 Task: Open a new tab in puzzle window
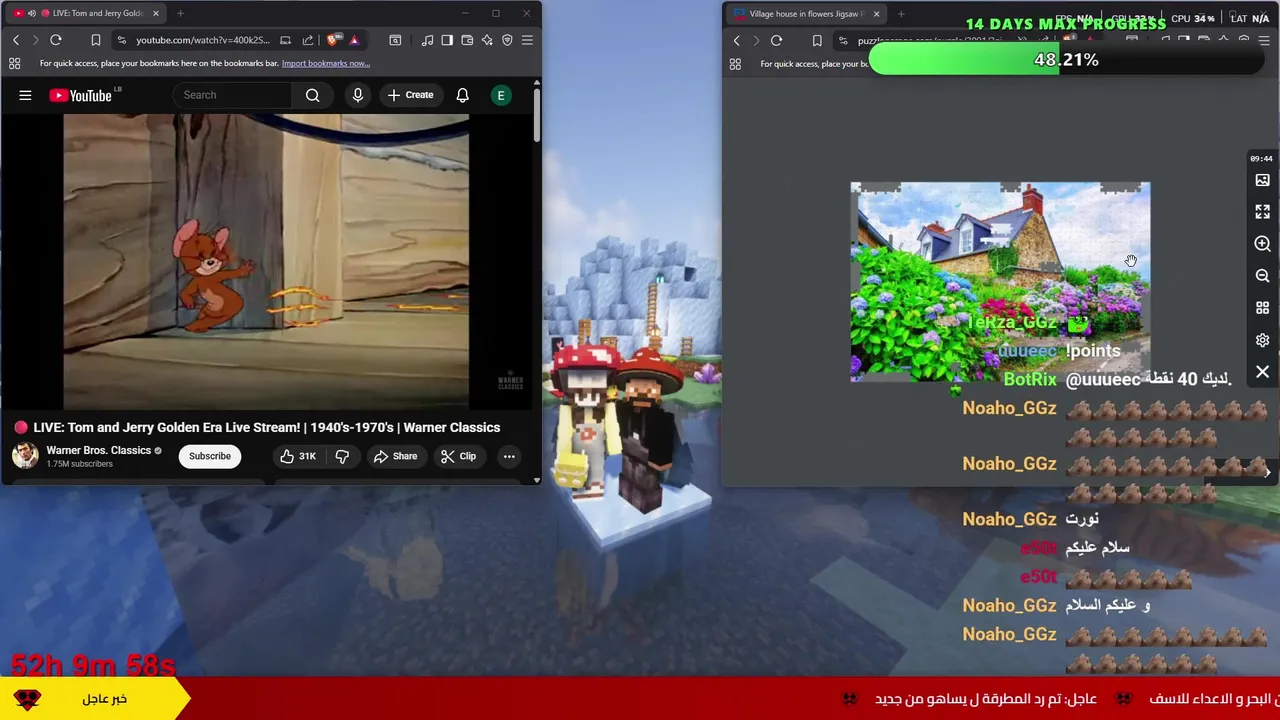coord(901,14)
